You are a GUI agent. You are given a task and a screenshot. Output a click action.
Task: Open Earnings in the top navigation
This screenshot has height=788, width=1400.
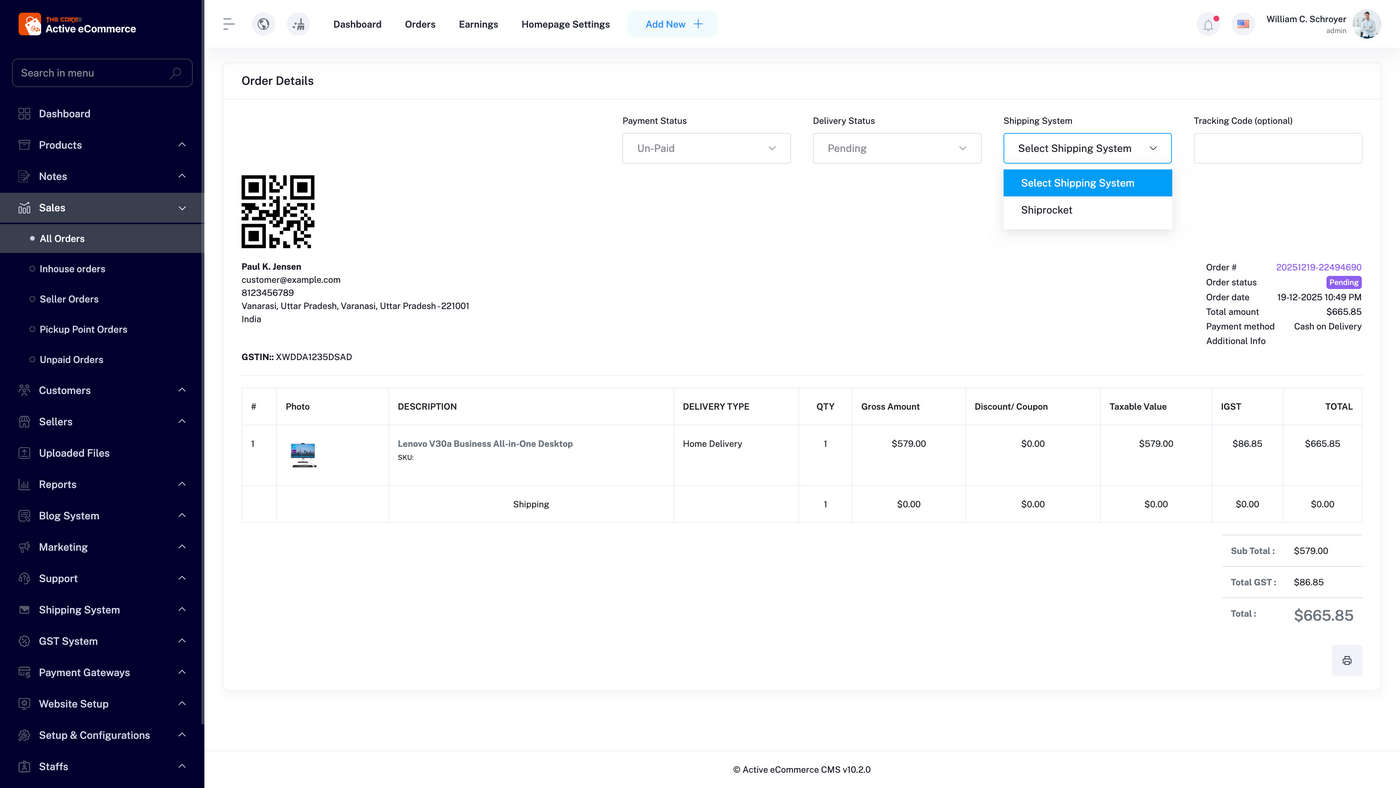pos(478,24)
